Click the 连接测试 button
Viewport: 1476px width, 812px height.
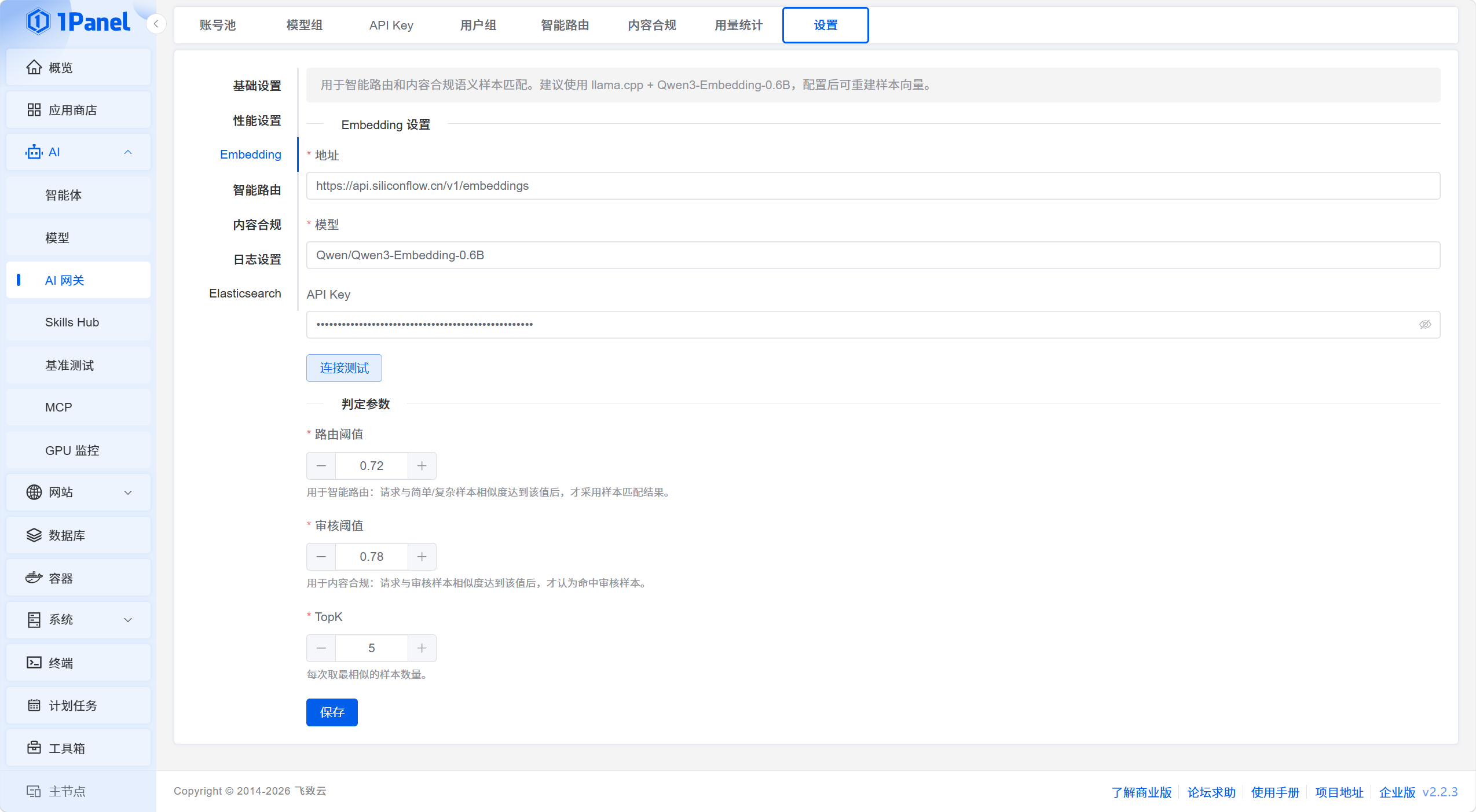pos(344,368)
